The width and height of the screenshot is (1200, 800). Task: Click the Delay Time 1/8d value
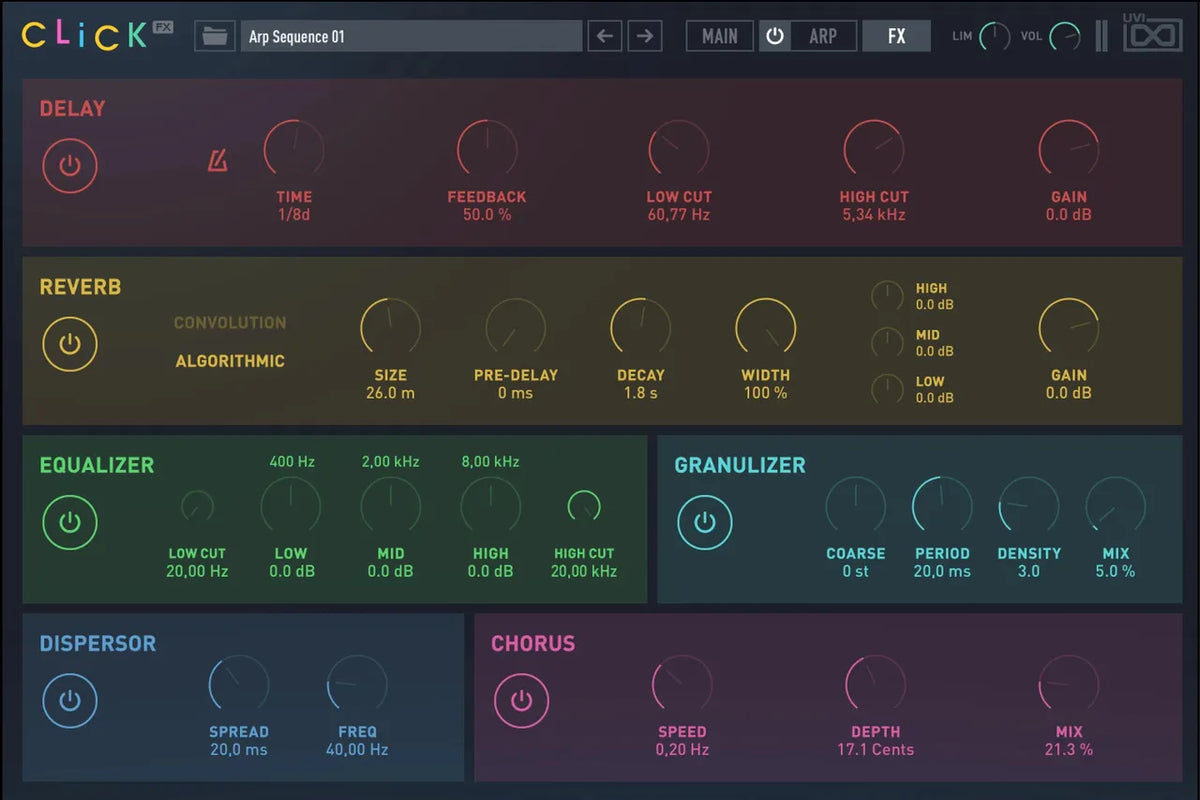coord(294,215)
